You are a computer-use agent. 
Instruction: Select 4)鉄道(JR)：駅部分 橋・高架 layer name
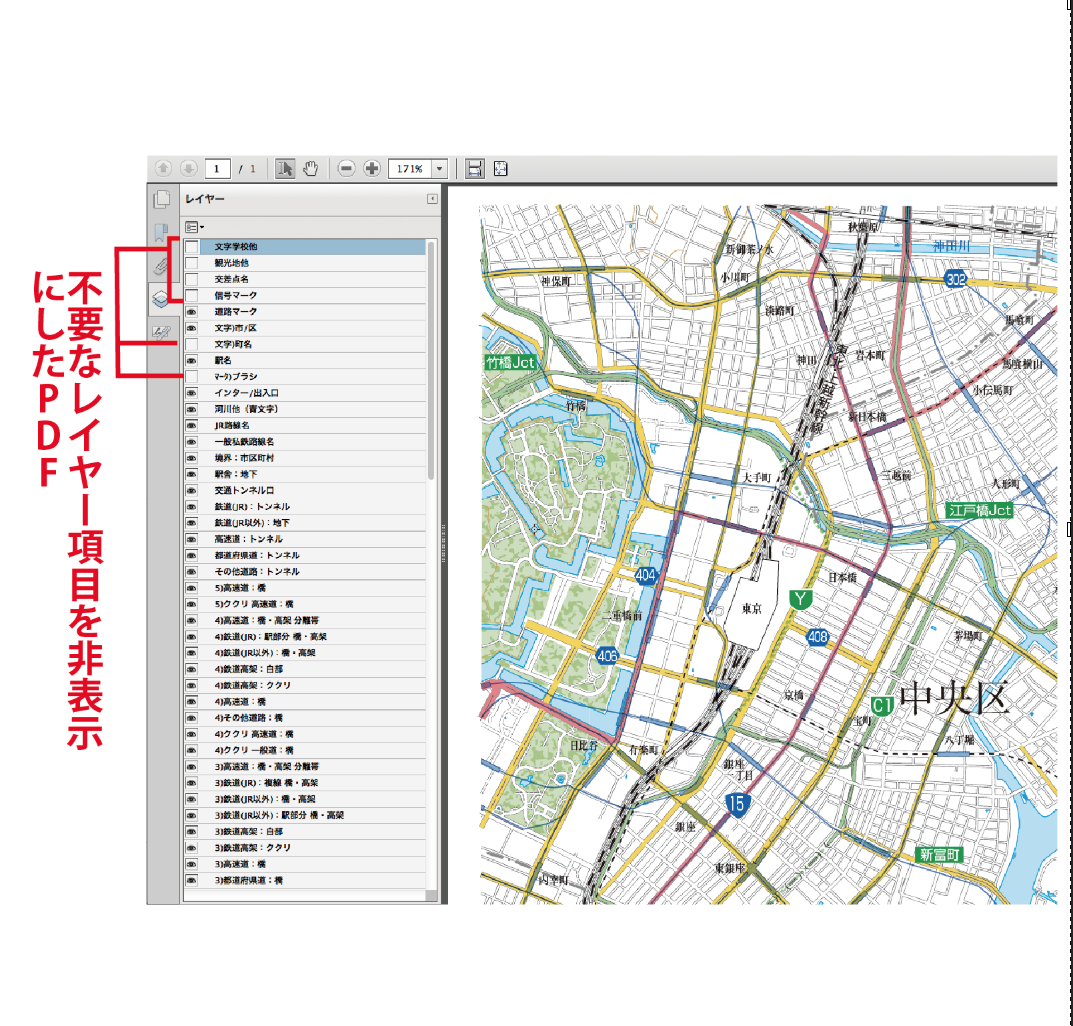[x=270, y=637]
